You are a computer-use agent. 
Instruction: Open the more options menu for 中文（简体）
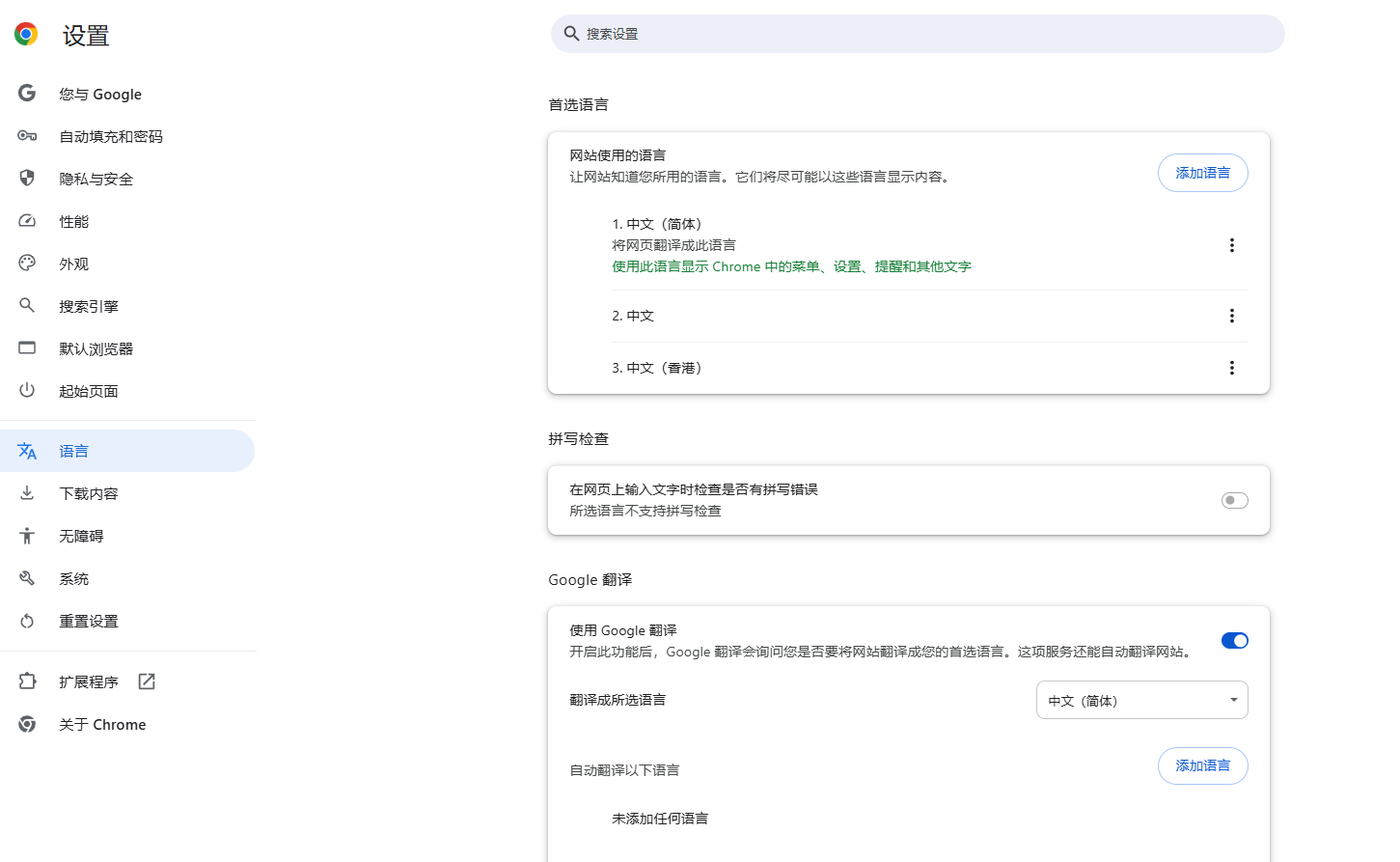coord(1232,245)
